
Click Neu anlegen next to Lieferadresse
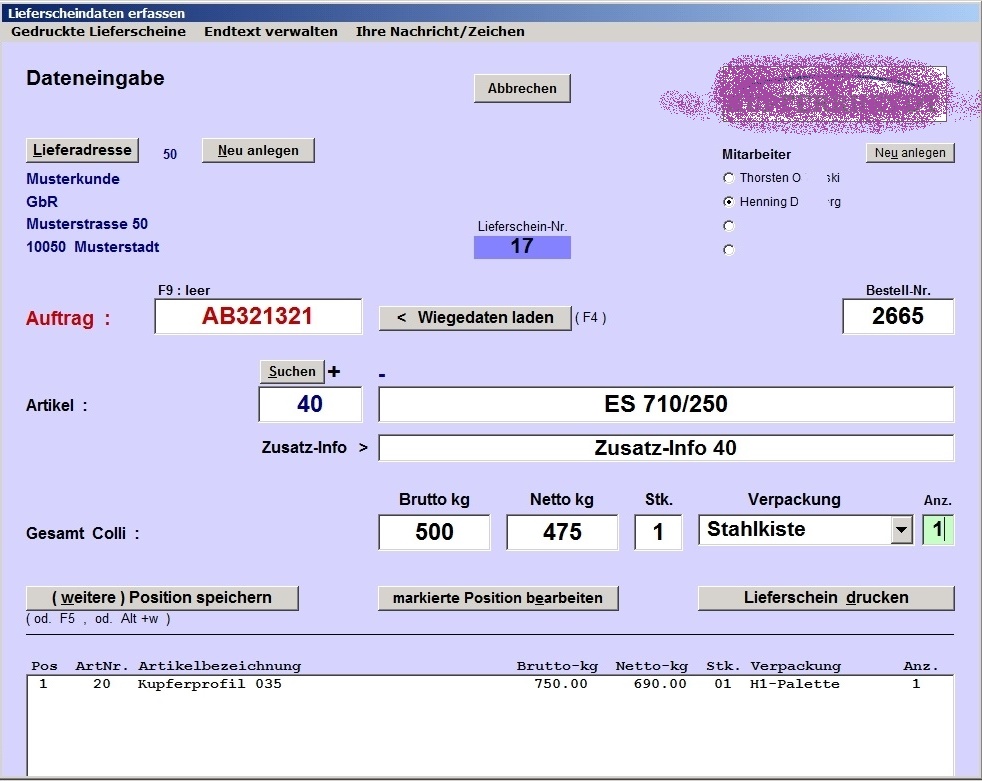[x=258, y=151]
